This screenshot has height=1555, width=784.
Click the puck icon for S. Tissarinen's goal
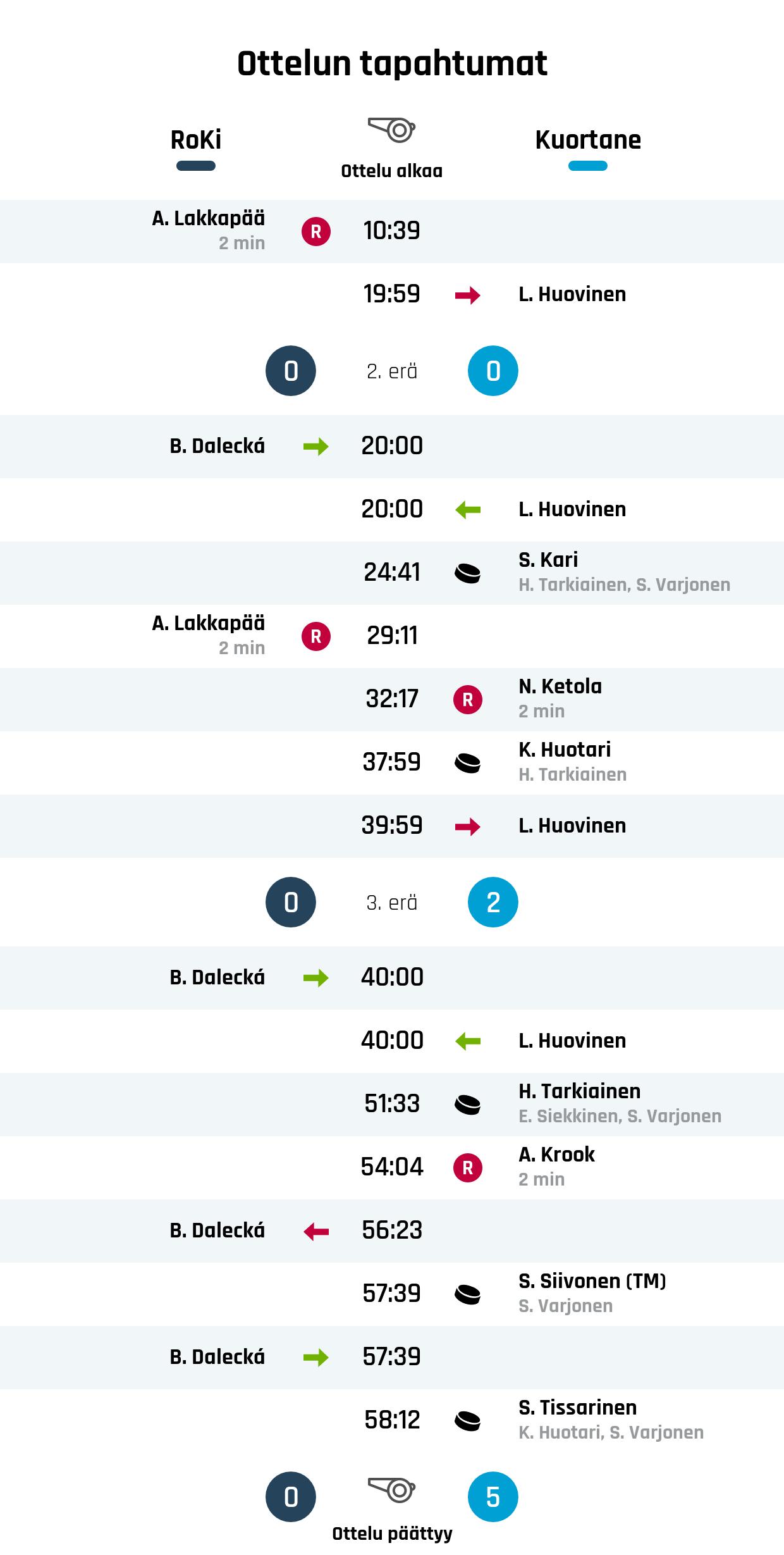click(x=468, y=1421)
